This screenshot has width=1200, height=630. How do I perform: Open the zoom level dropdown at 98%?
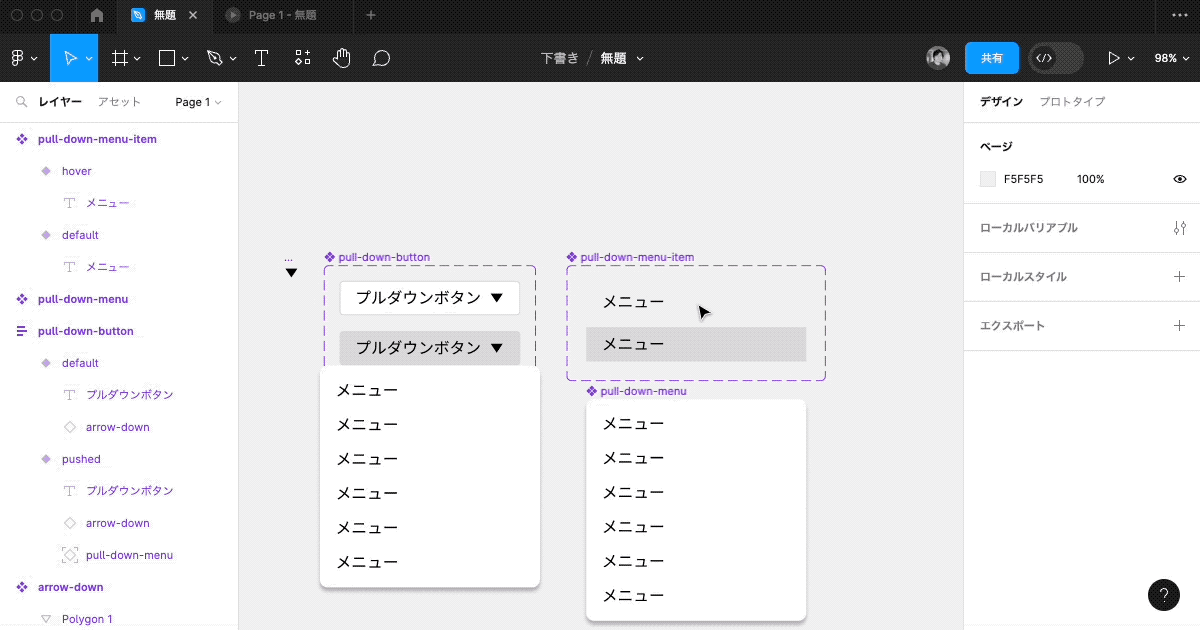click(1172, 57)
